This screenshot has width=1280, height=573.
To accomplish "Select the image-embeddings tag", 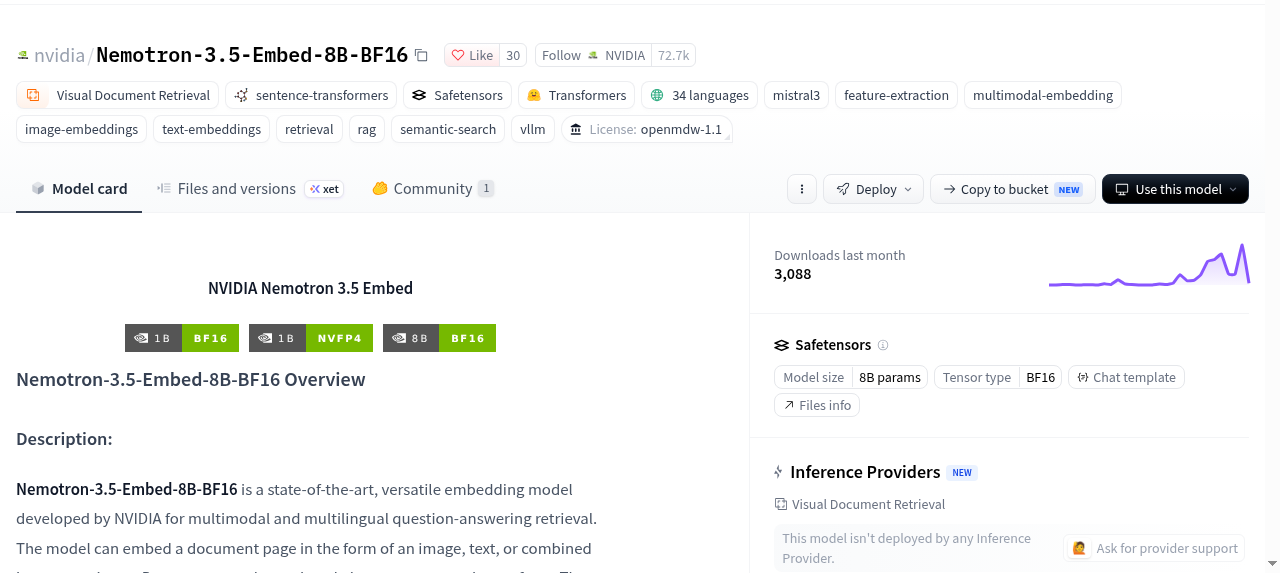I will [x=82, y=129].
